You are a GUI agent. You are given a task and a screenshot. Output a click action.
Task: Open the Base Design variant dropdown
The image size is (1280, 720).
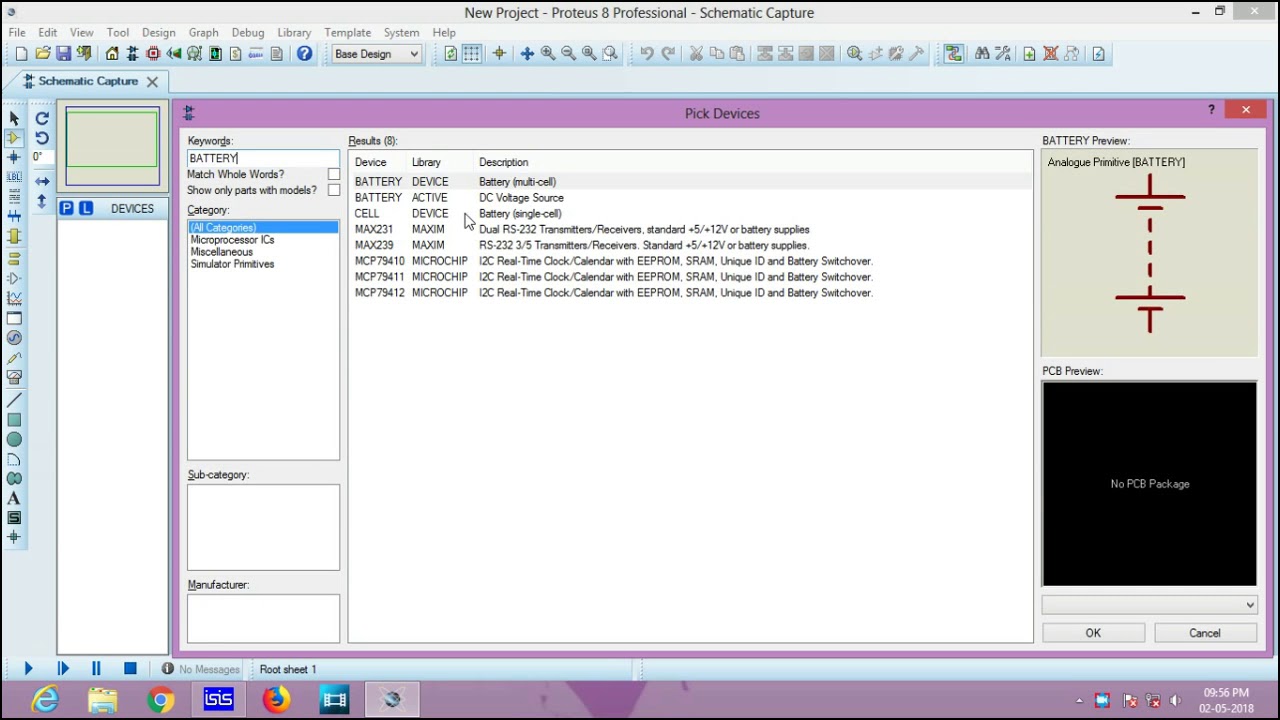point(376,54)
